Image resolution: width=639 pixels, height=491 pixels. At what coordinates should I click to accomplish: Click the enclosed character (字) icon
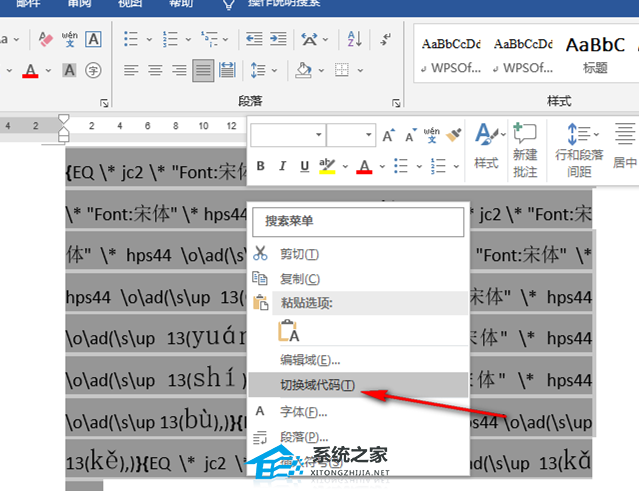point(93,70)
